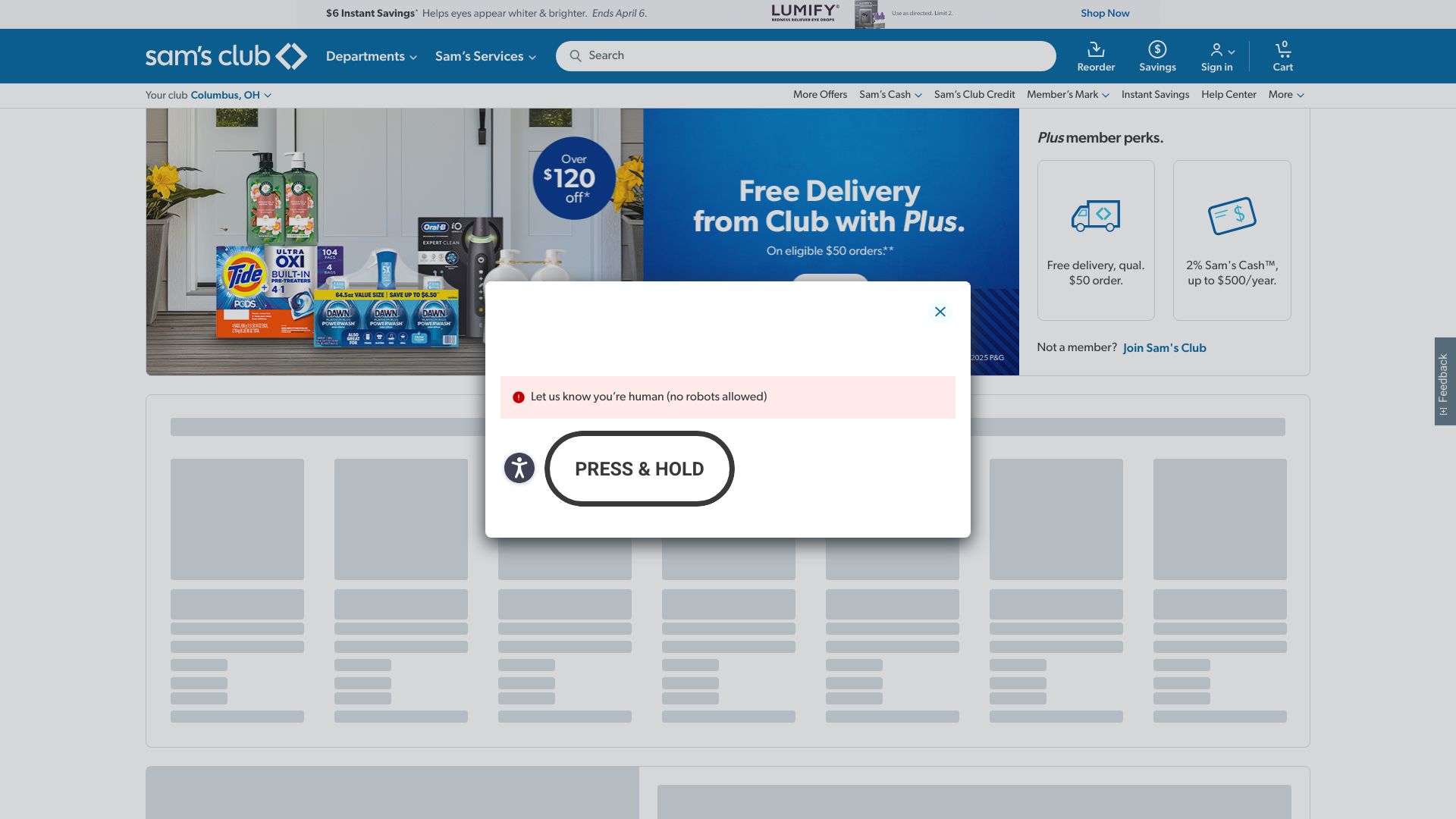Click the Sam's Cash card perk tile
Screen dimensions: 1456x819
(x=1232, y=240)
